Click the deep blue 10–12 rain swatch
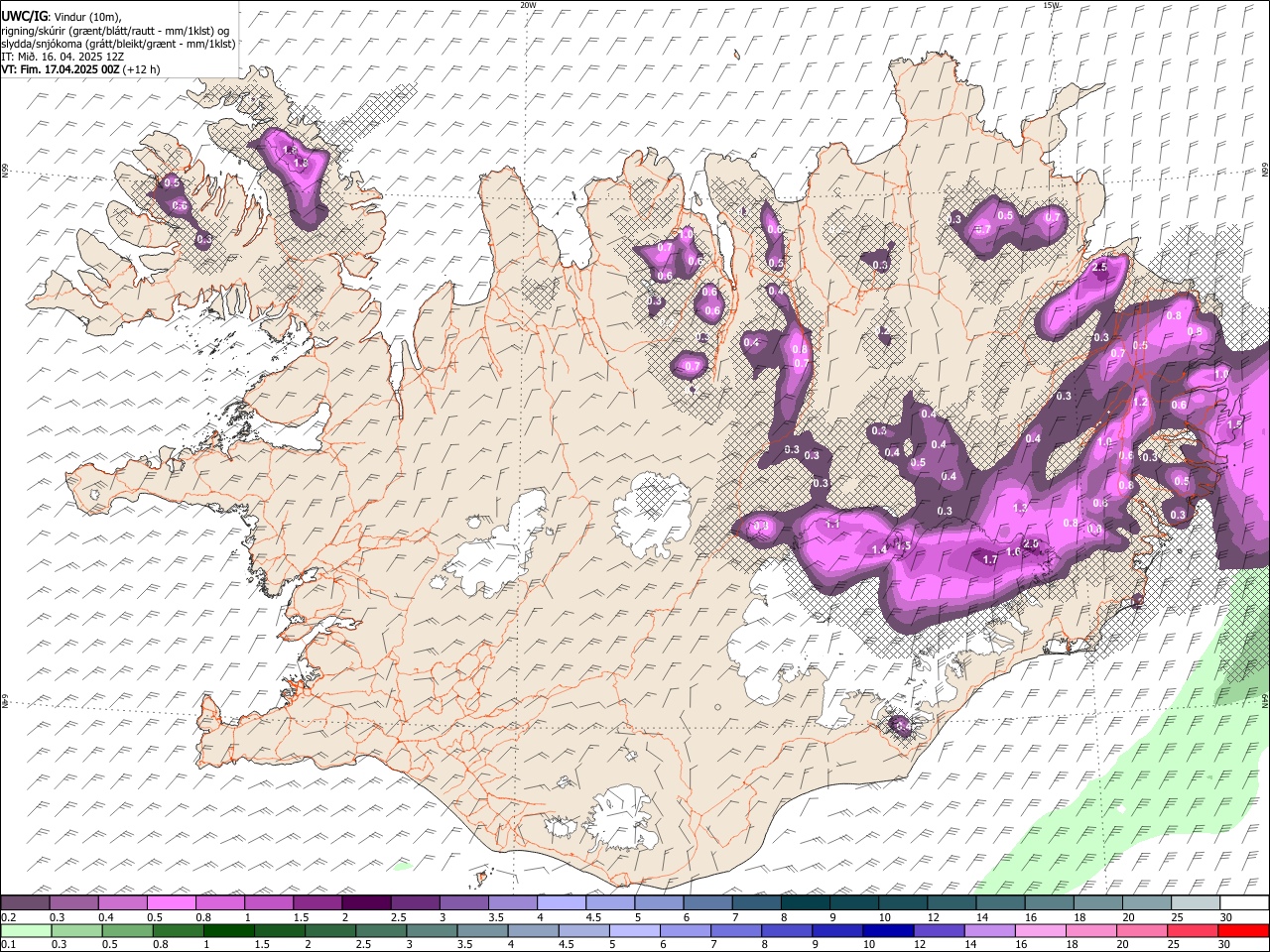Viewport: 1270px width, 952px height. [x=888, y=931]
